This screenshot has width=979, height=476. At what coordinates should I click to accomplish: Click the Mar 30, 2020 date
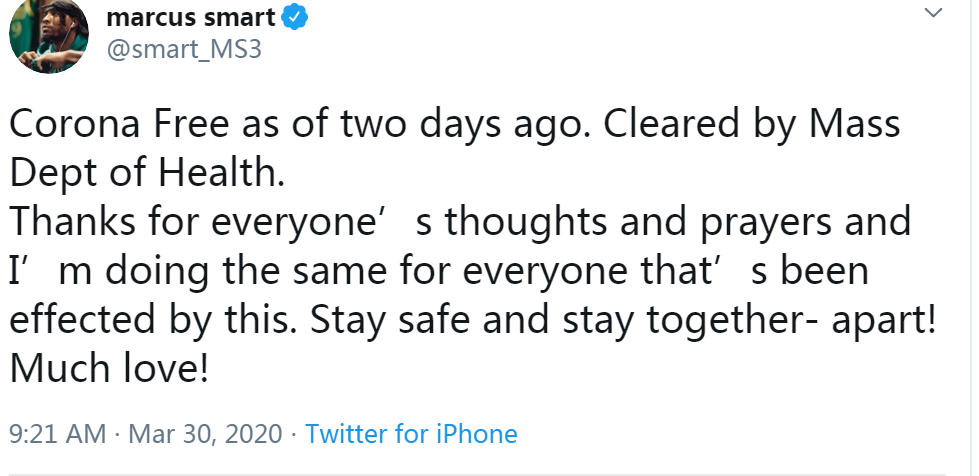205,434
